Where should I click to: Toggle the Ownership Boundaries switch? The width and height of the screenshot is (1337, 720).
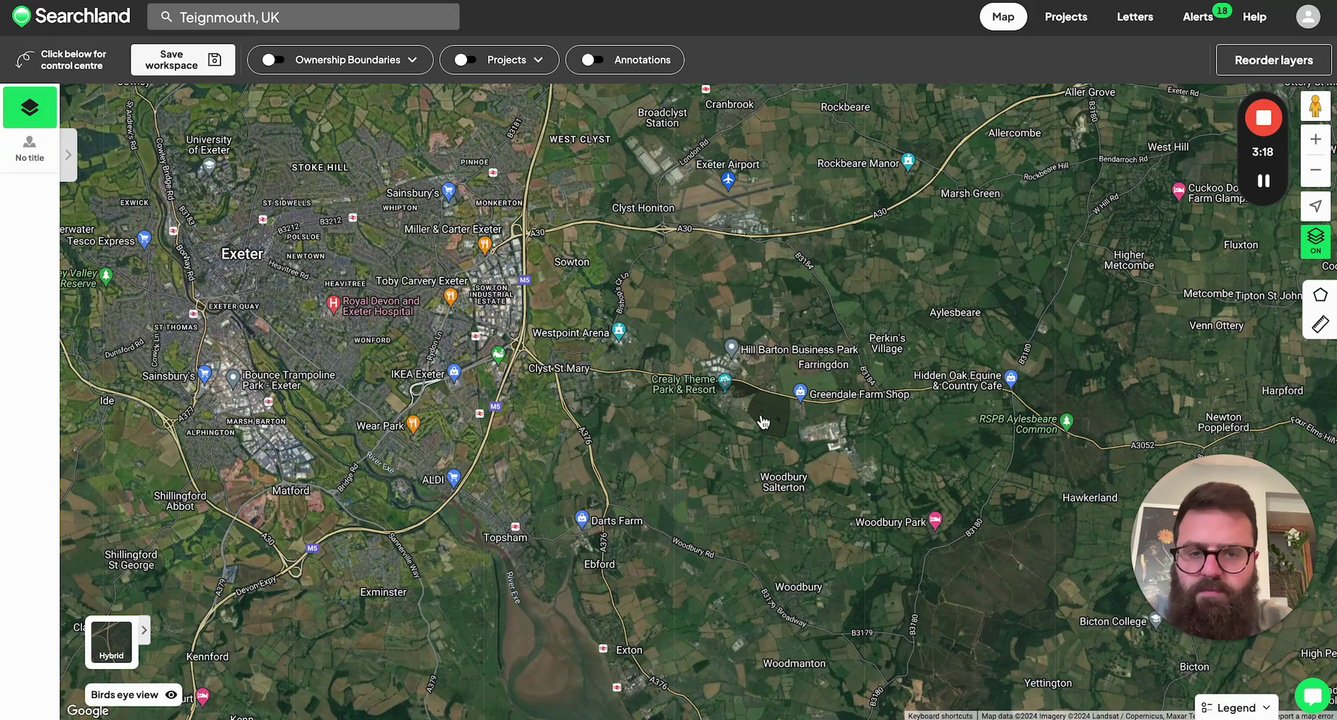click(x=273, y=60)
